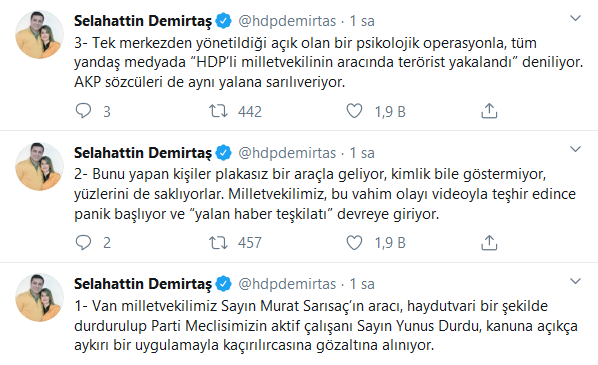Like the tweet beginning "3- Tek merkezden"
The height and width of the screenshot is (365, 598).
[354, 111]
